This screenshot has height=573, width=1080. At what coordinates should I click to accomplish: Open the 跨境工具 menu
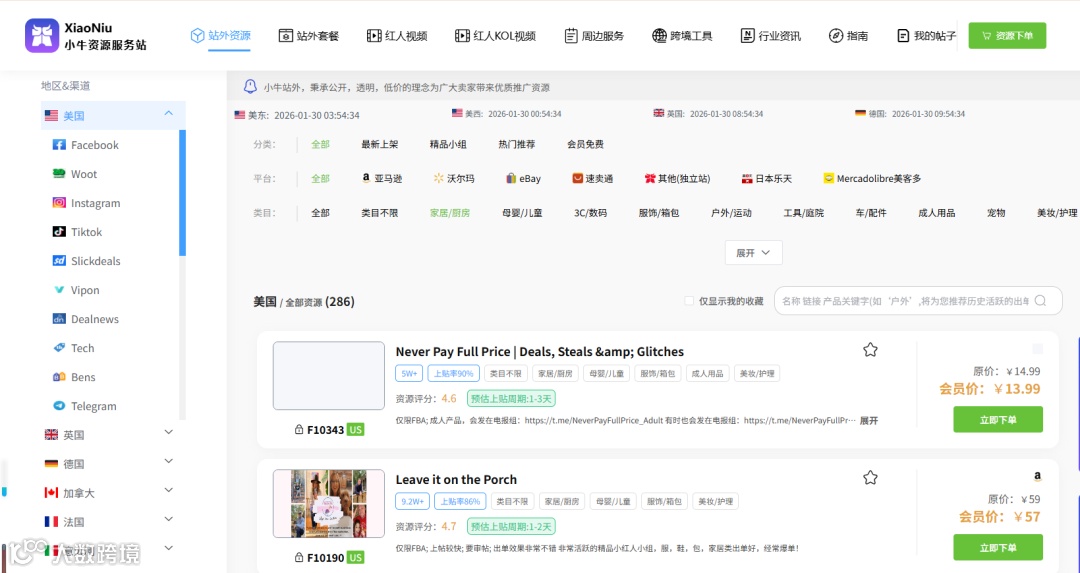pos(682,35)
